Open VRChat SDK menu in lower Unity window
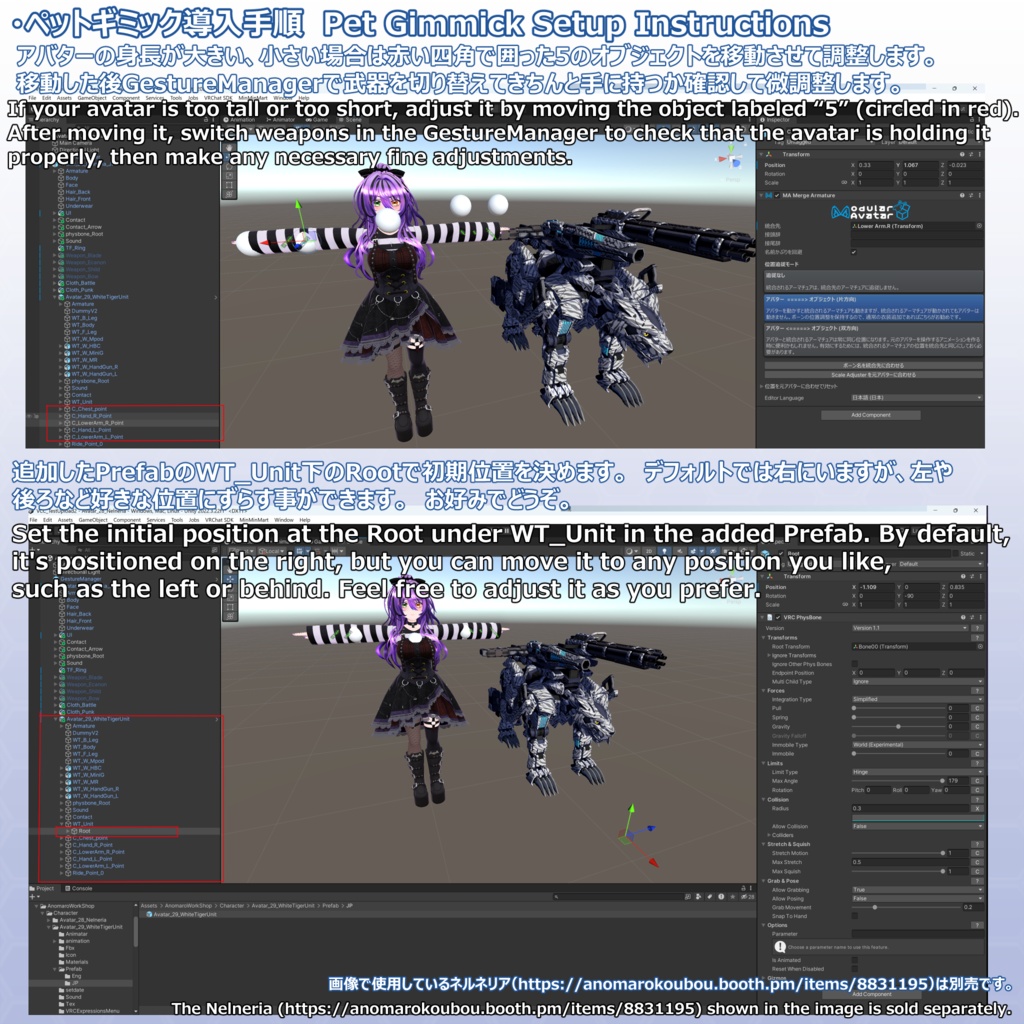1024x1024 pixels. pyautogui.click(x=219, y=520)
